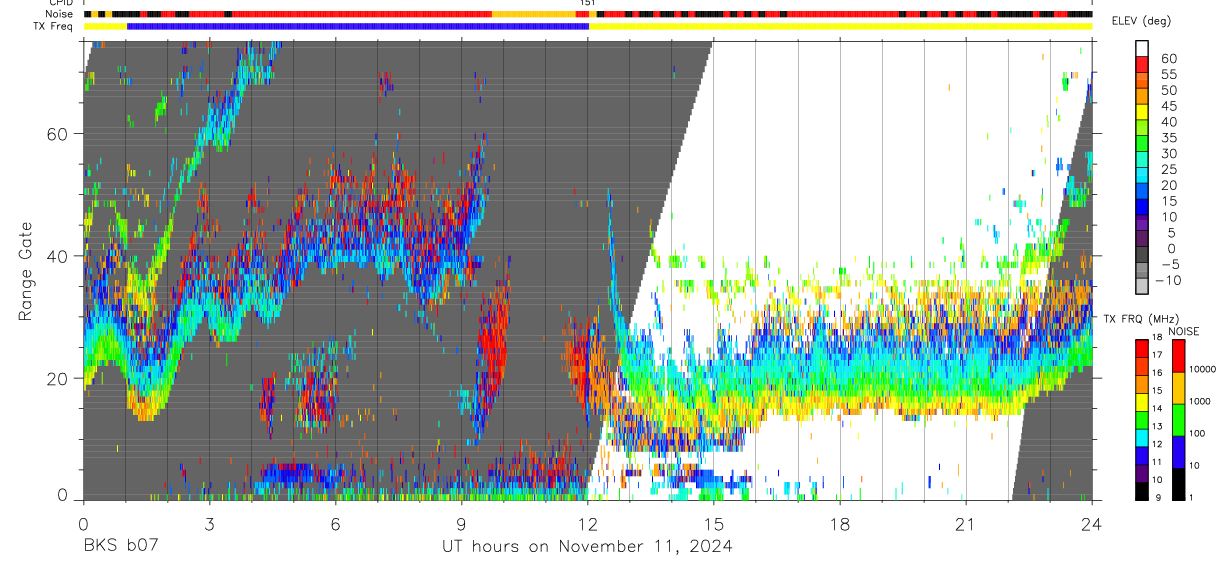
Task: Click the purple 5–10 degree ELEV swatch
Action: [1142, 225]
